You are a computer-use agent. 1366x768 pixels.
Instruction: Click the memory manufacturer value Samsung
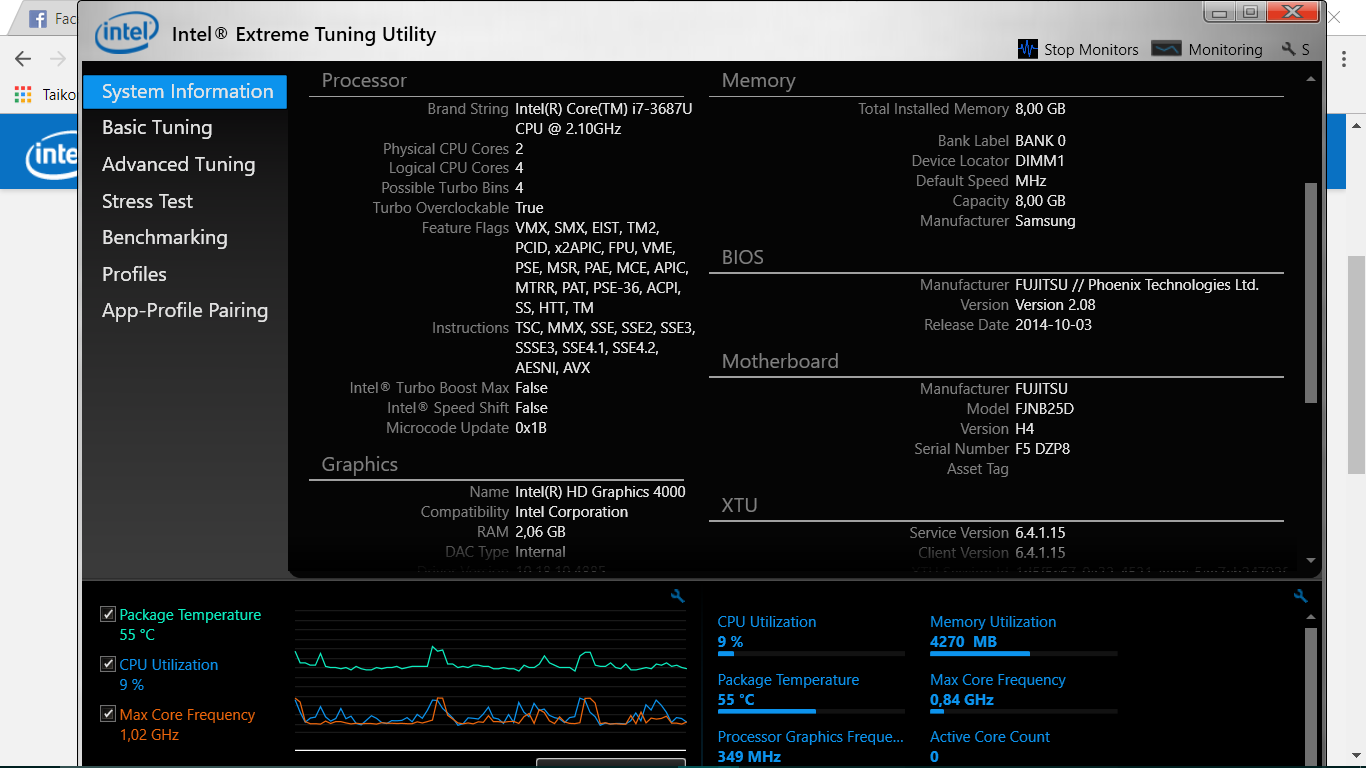[x=1045, y=221]
